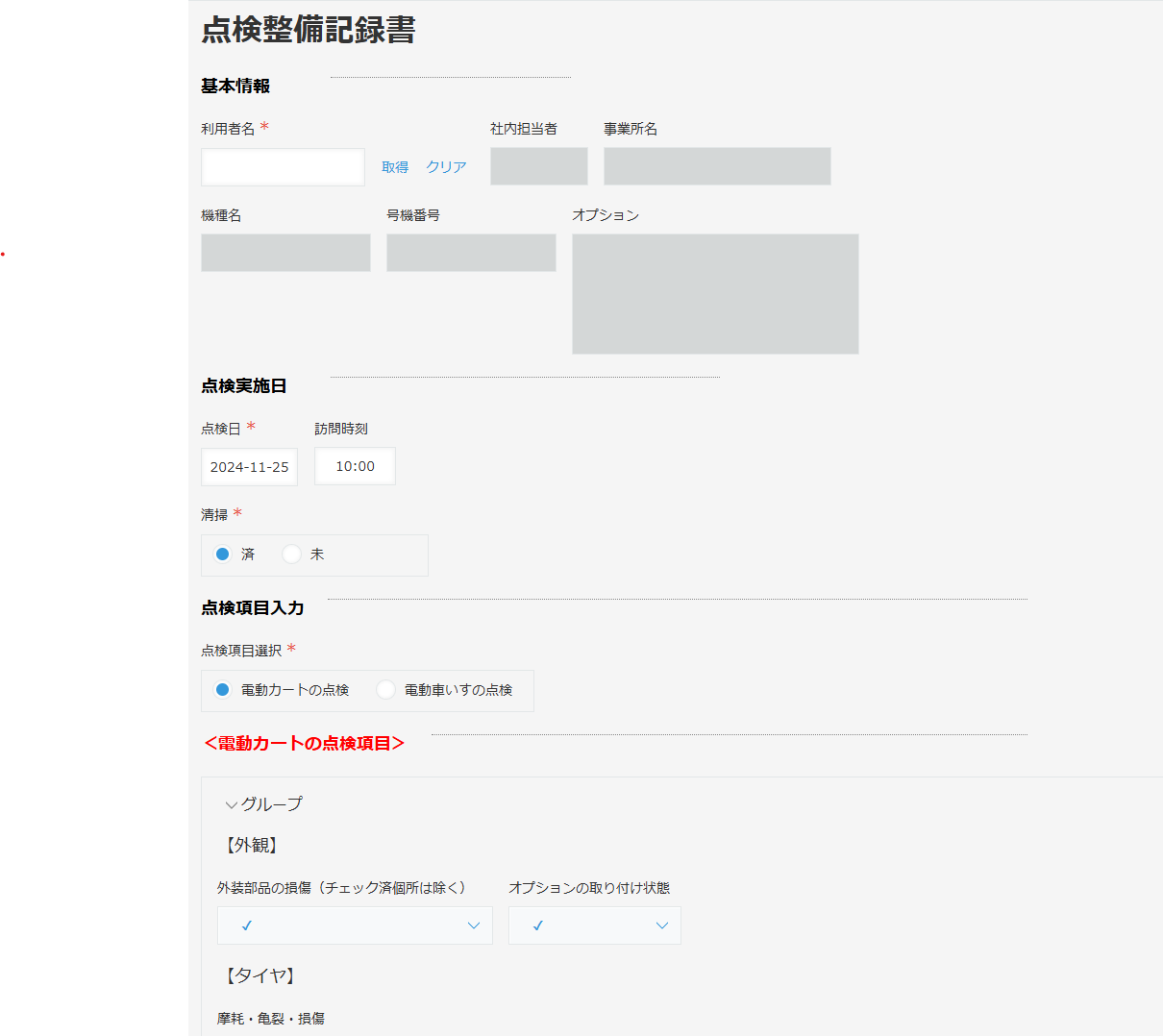1163x1036 pixels.
Task: Focus the 利用者名 input field
Action: 283,167
